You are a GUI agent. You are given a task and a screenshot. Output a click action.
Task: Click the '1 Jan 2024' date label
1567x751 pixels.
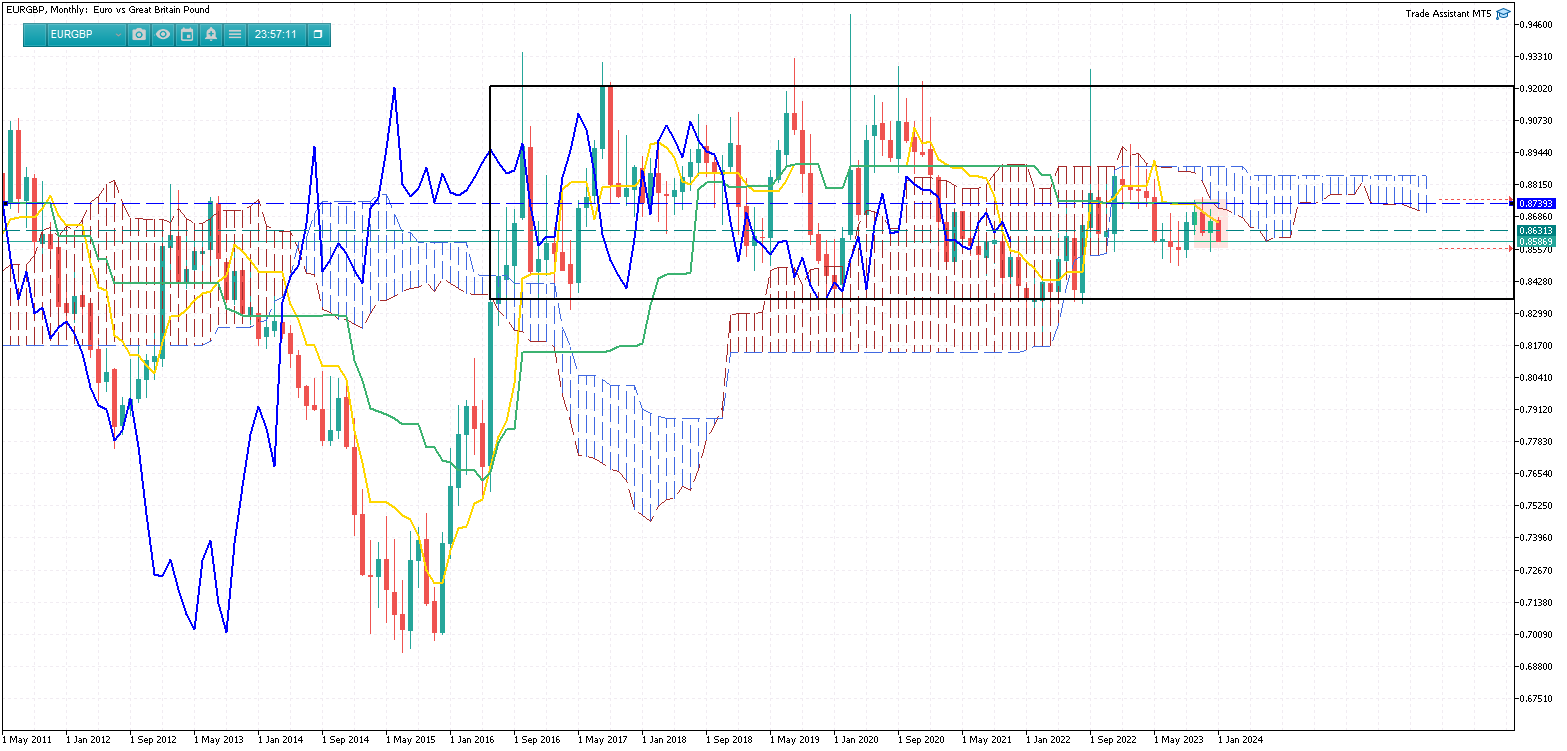point(1240,741)
